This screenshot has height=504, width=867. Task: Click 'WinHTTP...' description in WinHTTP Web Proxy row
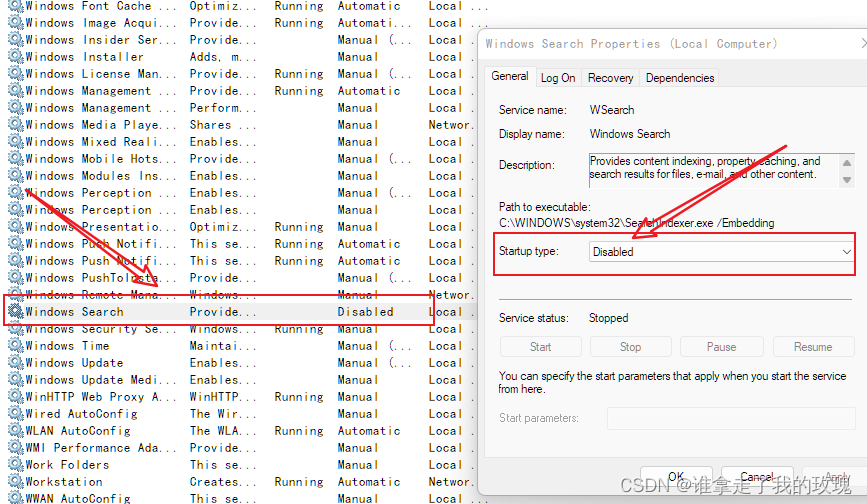tap(223, 397)
